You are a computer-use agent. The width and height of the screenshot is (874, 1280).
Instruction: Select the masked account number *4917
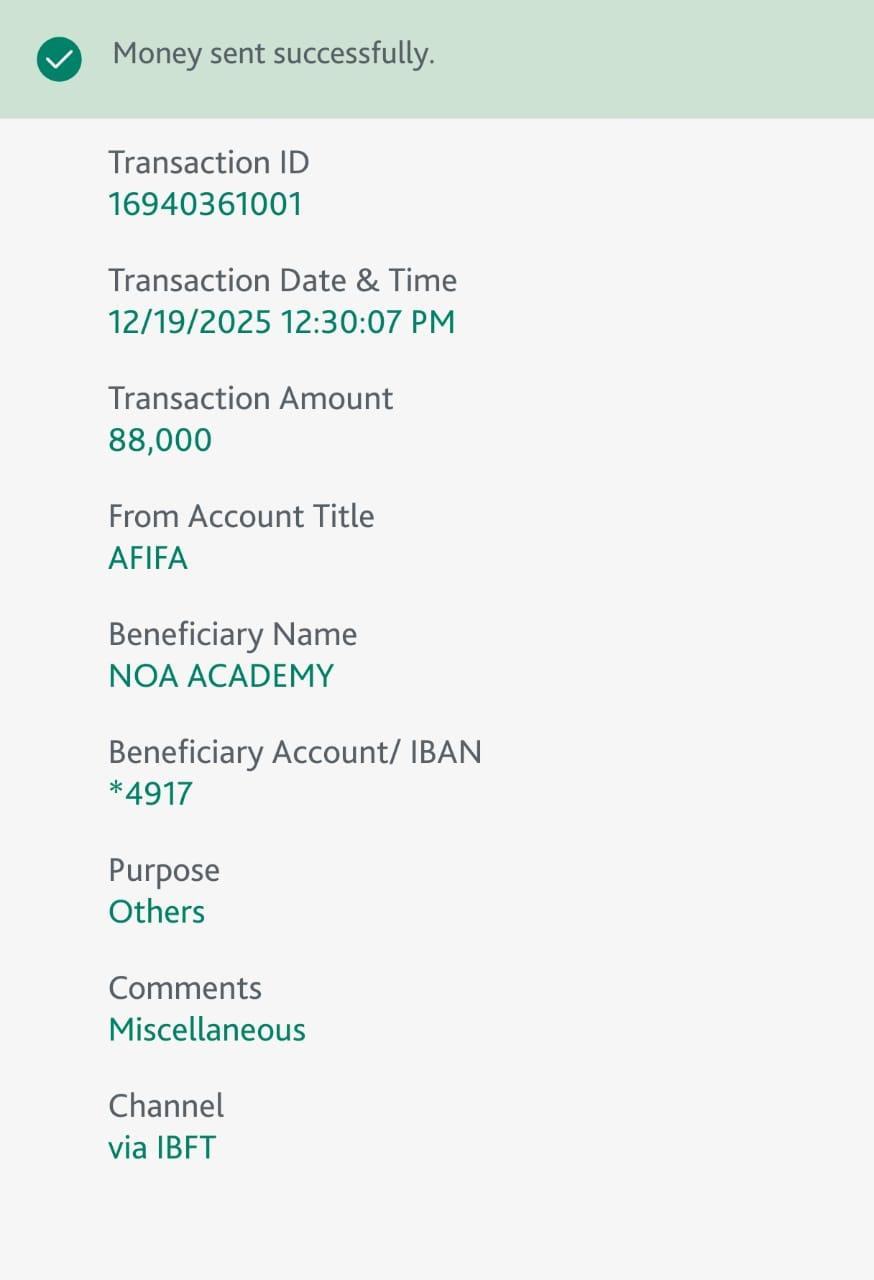(150, 794)
